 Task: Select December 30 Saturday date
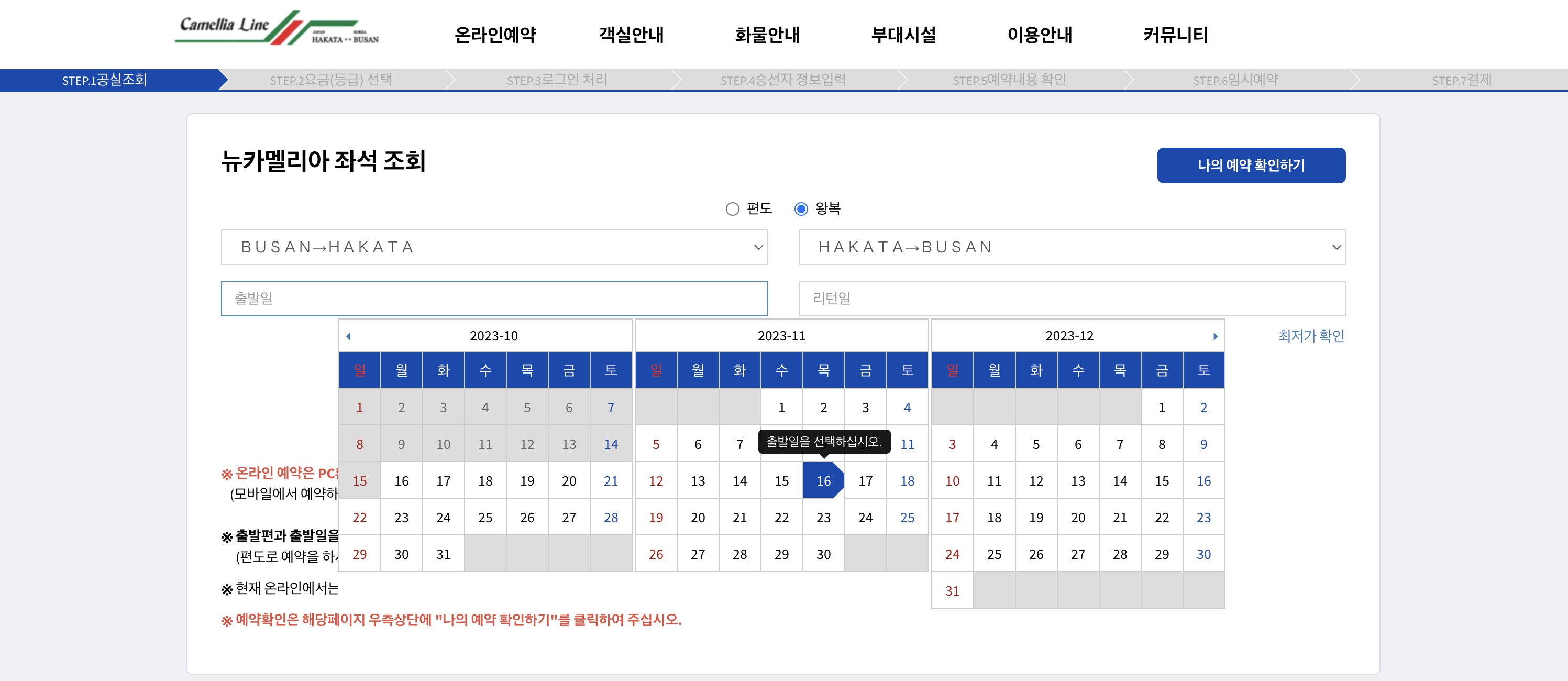(x=1203, y=554)
